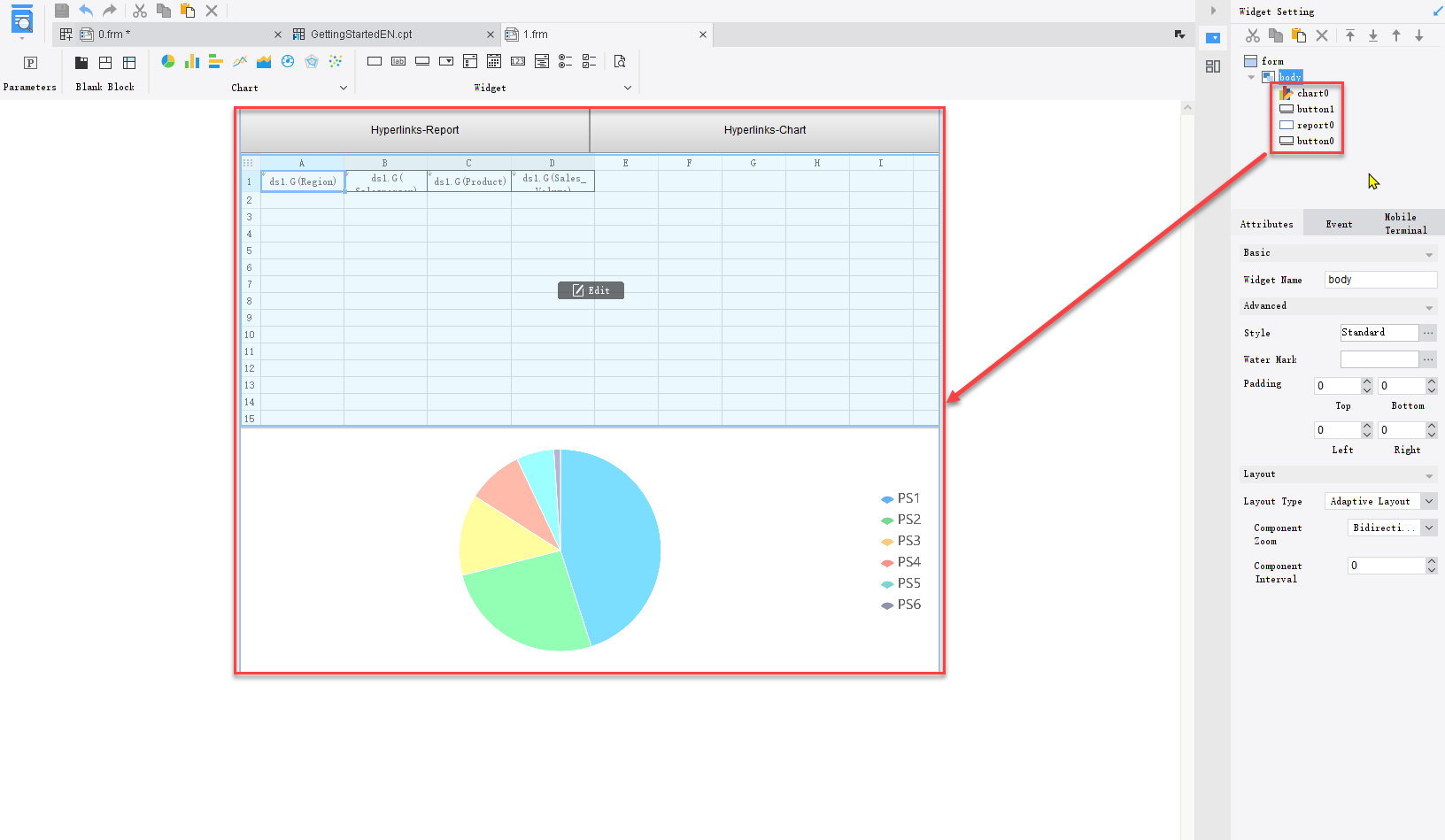1445x840 pixels.
Task: Insert a column chart from Chart toolbar
Action: pos(192,61)
